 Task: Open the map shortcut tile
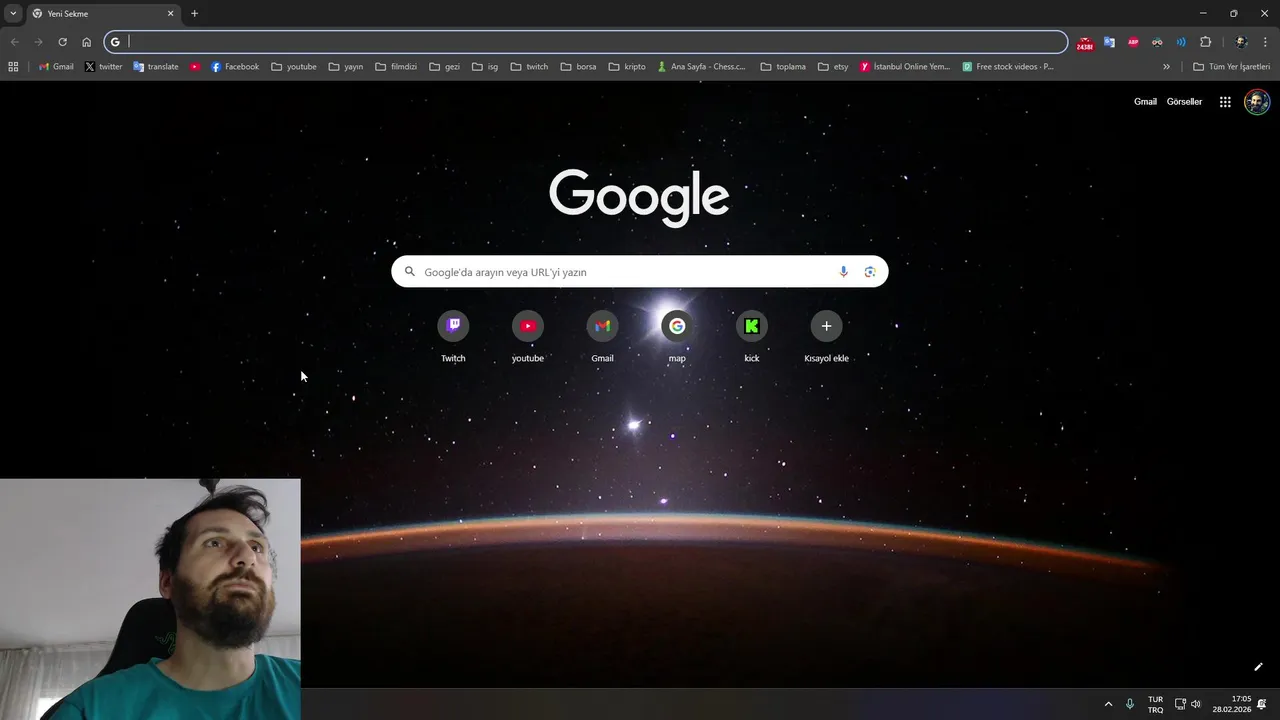[x=677, y=337]
